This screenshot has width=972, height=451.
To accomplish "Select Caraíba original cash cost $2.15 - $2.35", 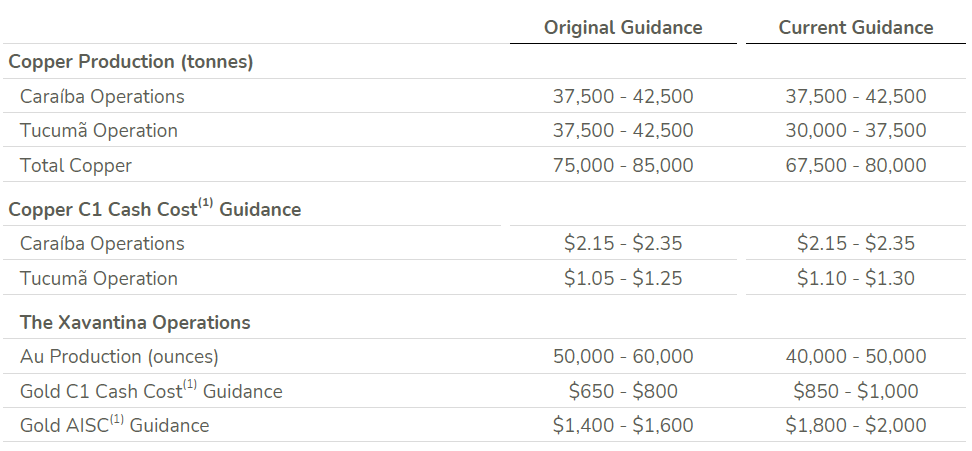I will pos(623,243).
